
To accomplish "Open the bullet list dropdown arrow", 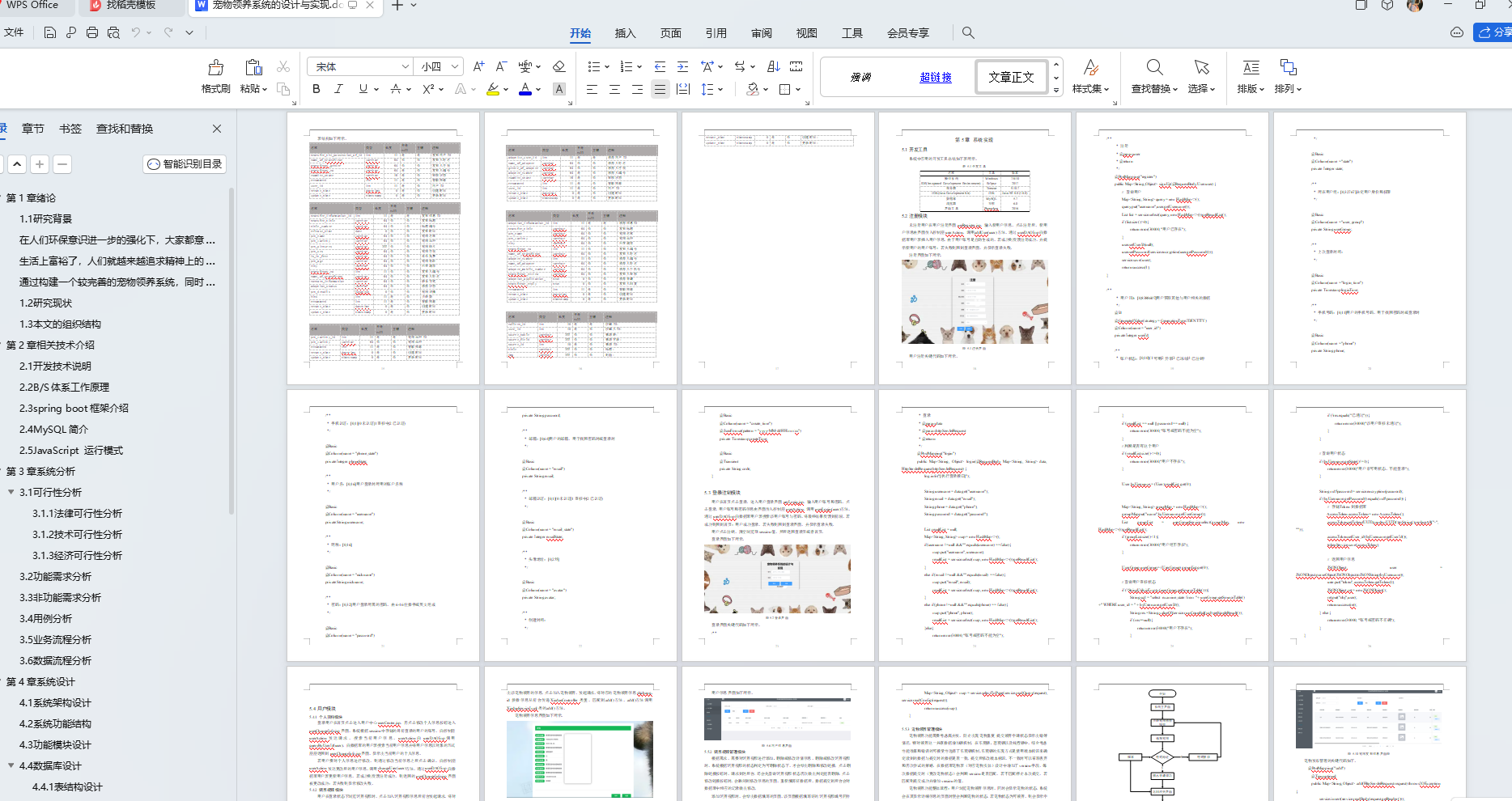I will coord(607,67).
